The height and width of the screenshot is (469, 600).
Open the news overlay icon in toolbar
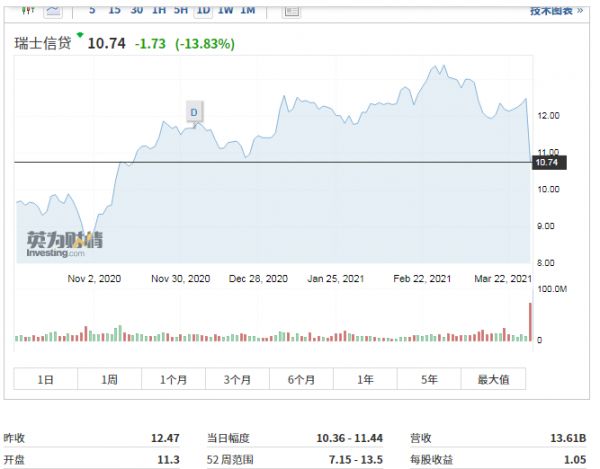pyautogui.click(x=291, y=10)
